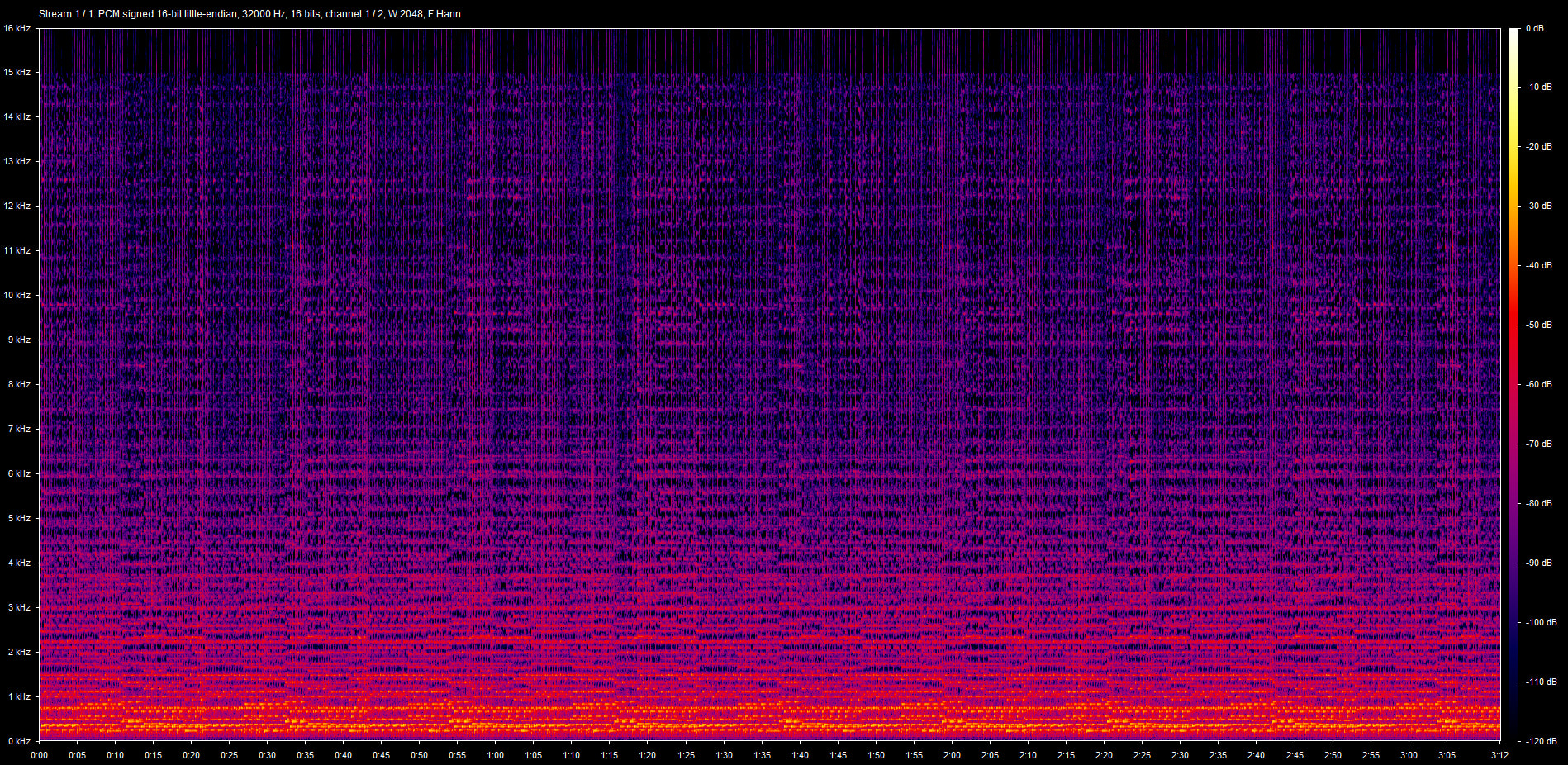Select the 0:30 time marker
The width and height of the screenshot is (1568, 765).
(x=268, y=755)
